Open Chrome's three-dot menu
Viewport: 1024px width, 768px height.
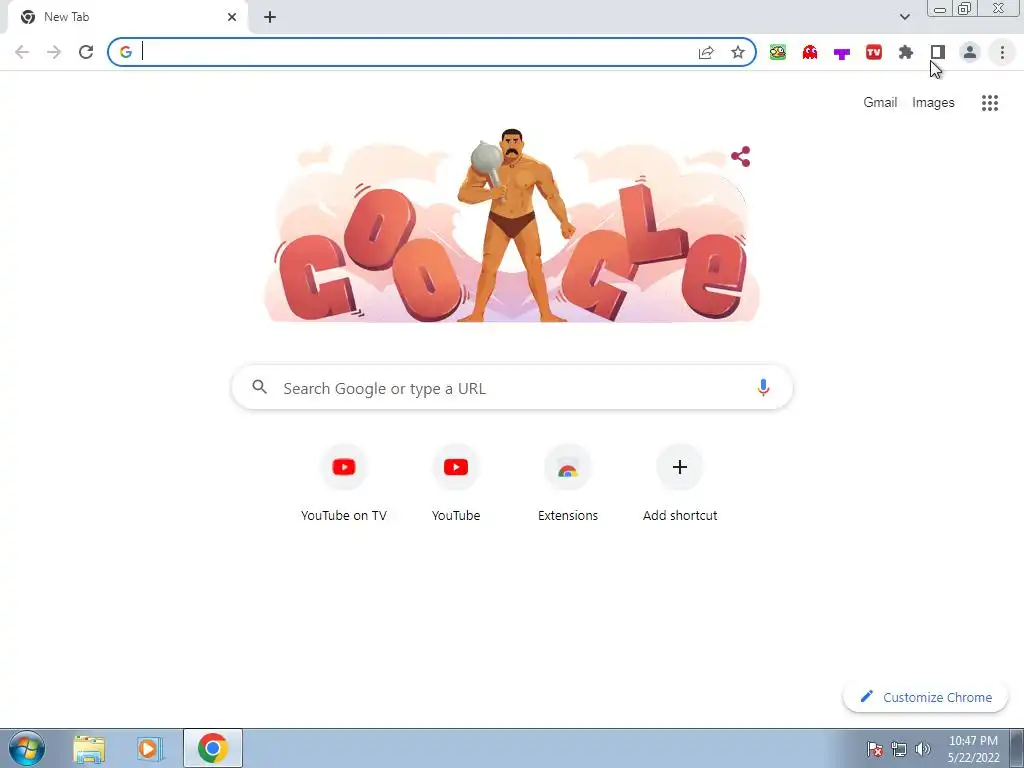pos(1002,52)
